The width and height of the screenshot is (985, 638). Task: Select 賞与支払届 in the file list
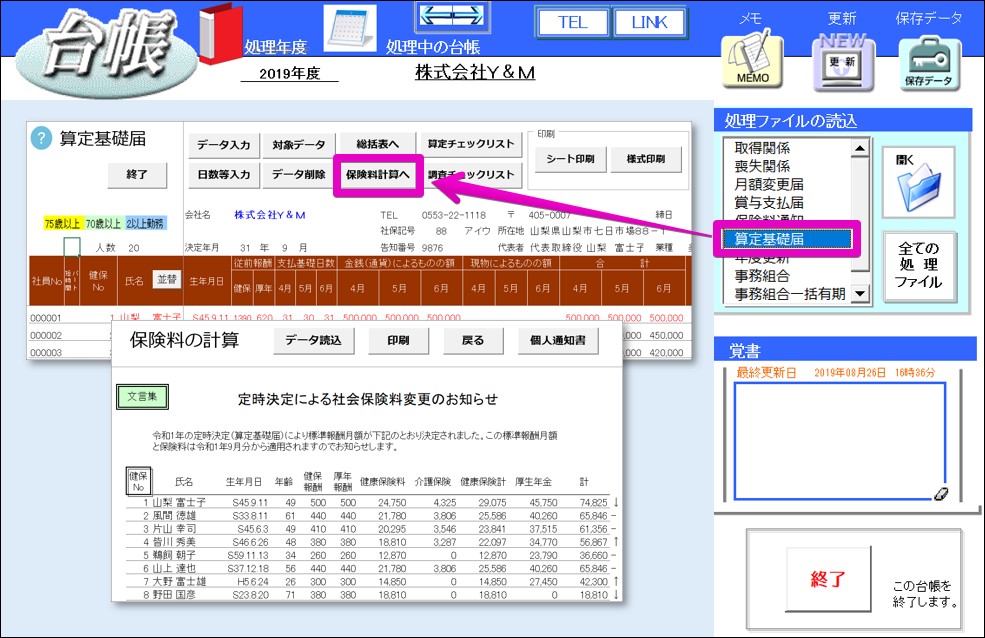[788, 203]
